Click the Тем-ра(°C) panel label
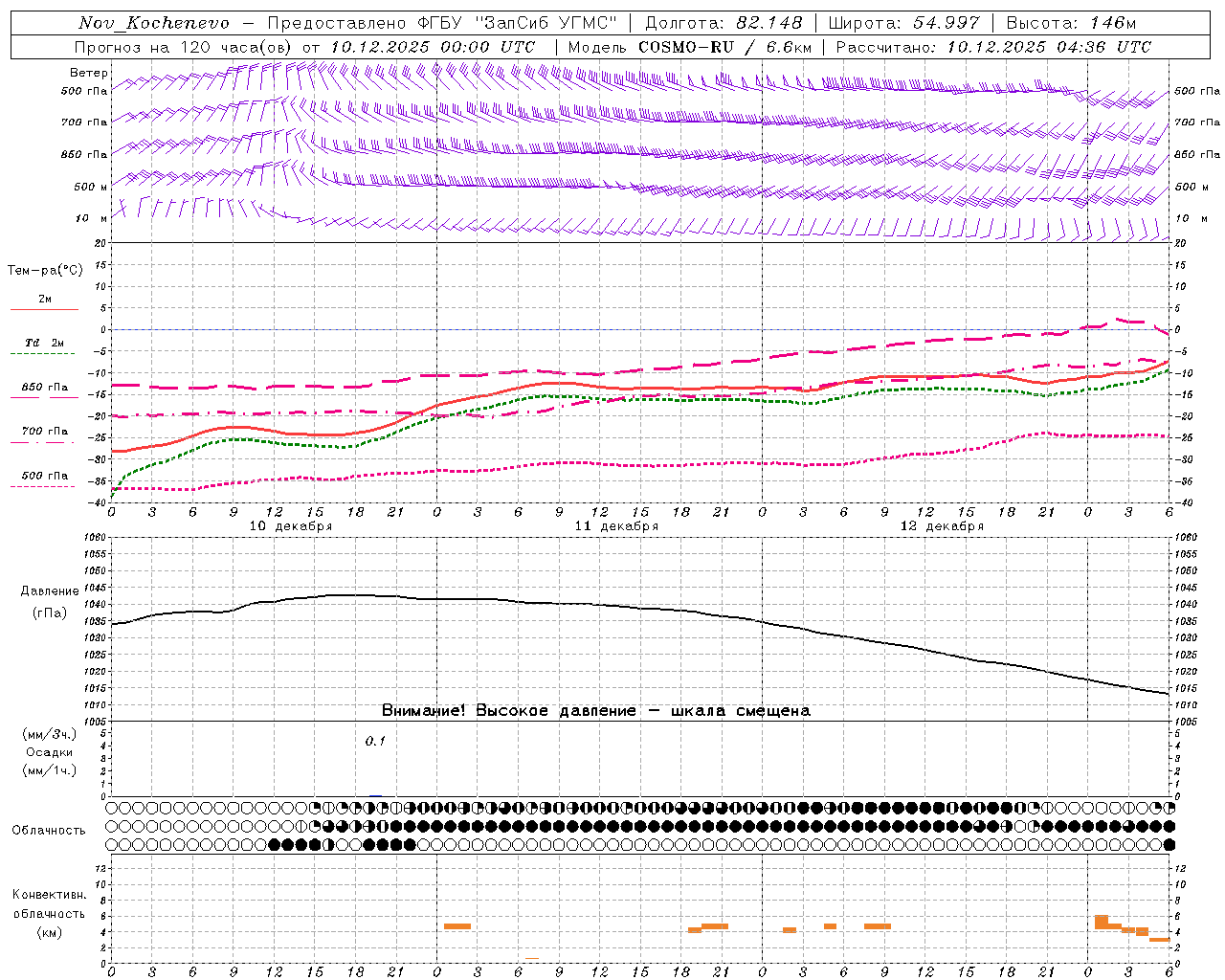This screenshot has width=1225, height=980. pyautogui.click(x=45, y=271)
